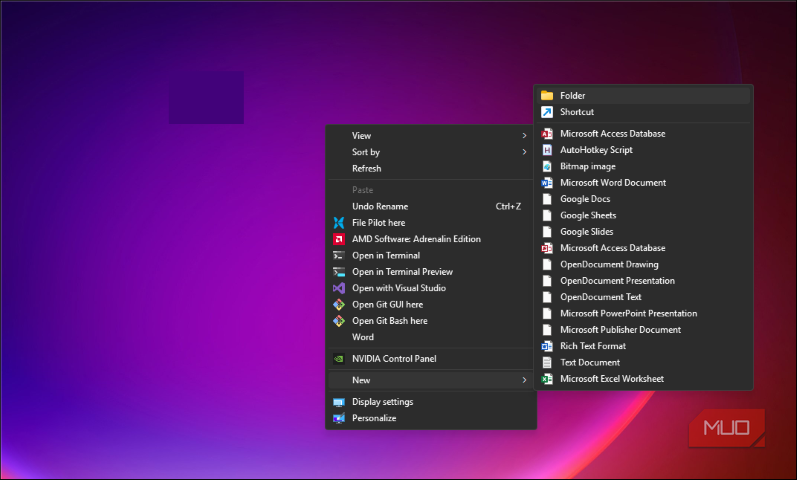Screen dimensions: 797x480
Task: Choose Undo Rename
Action: (x=431, y=206)
